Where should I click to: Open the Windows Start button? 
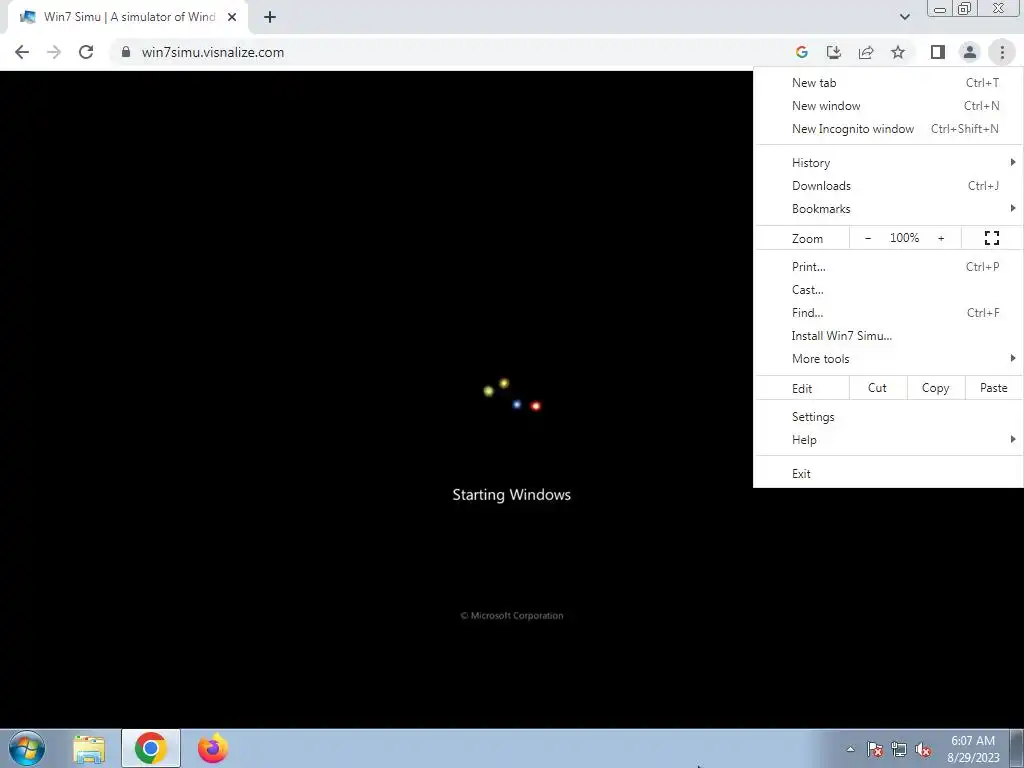click(x=27, y=748)
